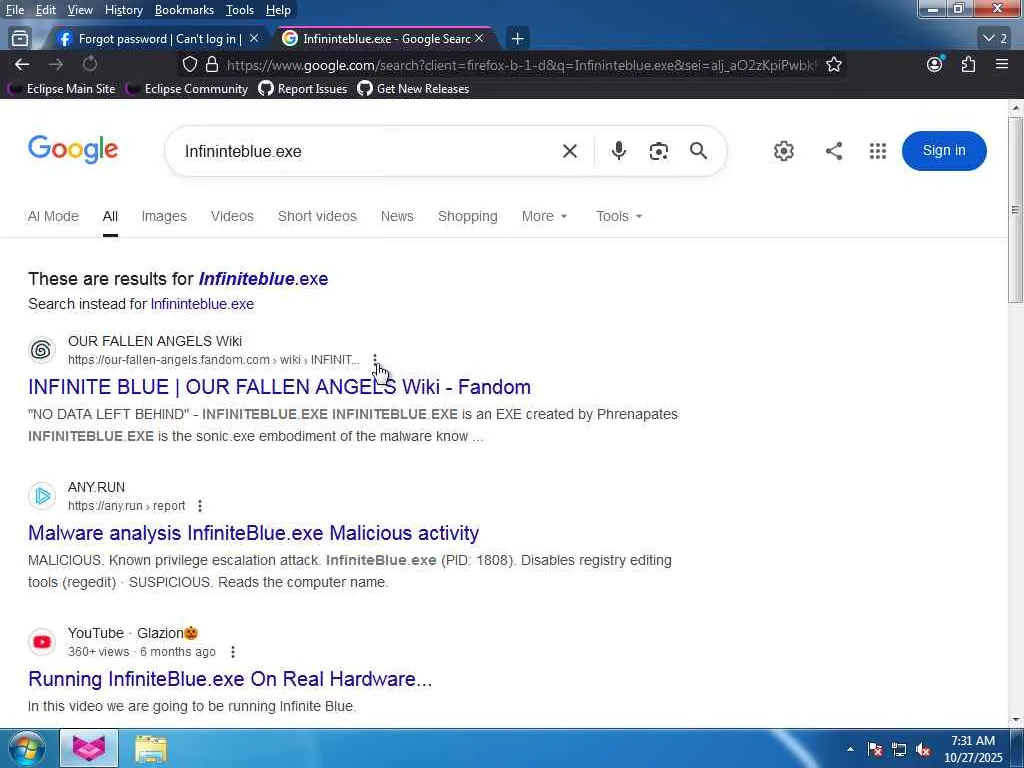Submit search with the magnifying glass icon
1024x768 pixels.
(698, 151)
